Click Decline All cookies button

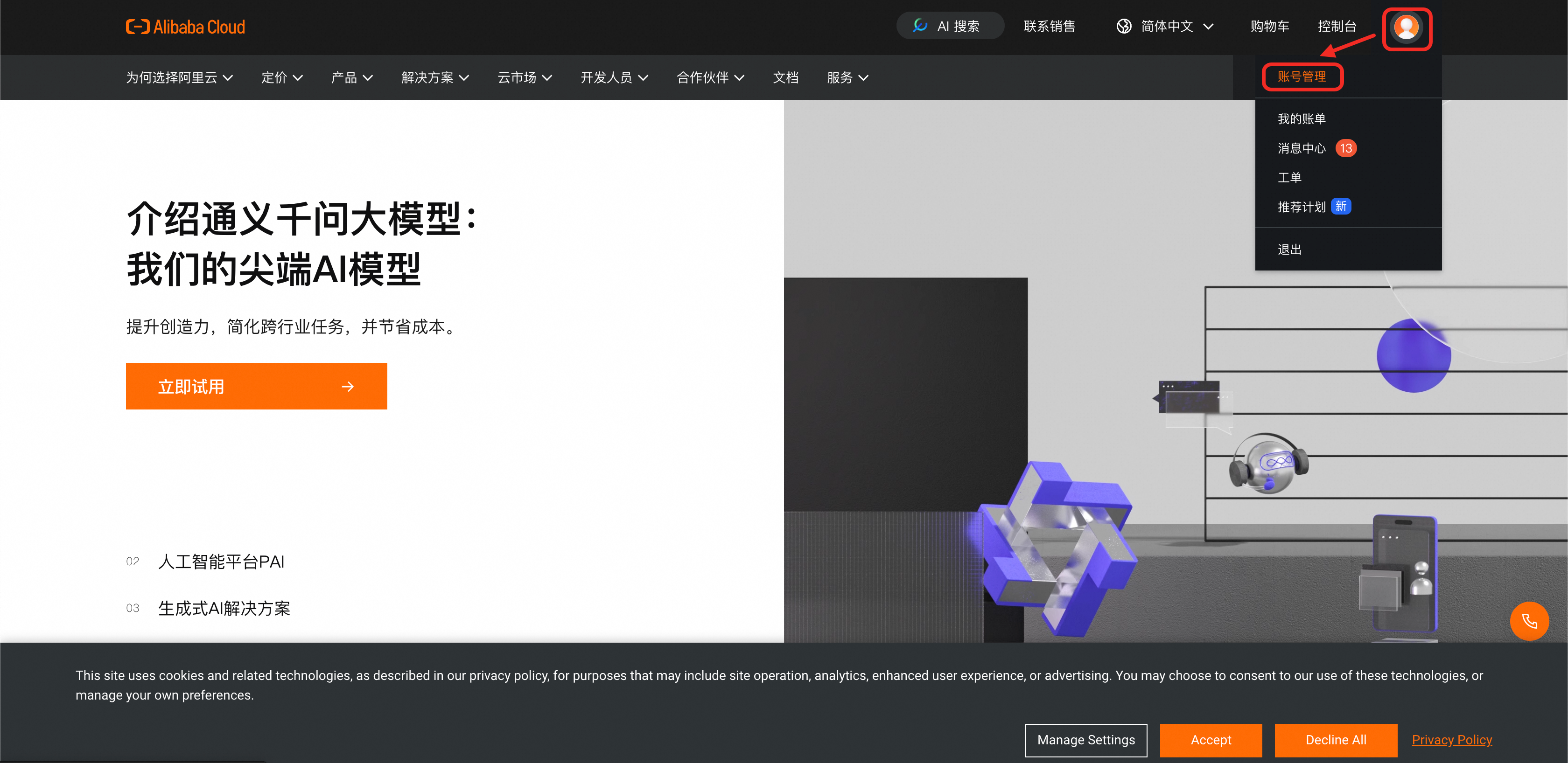1336,740
